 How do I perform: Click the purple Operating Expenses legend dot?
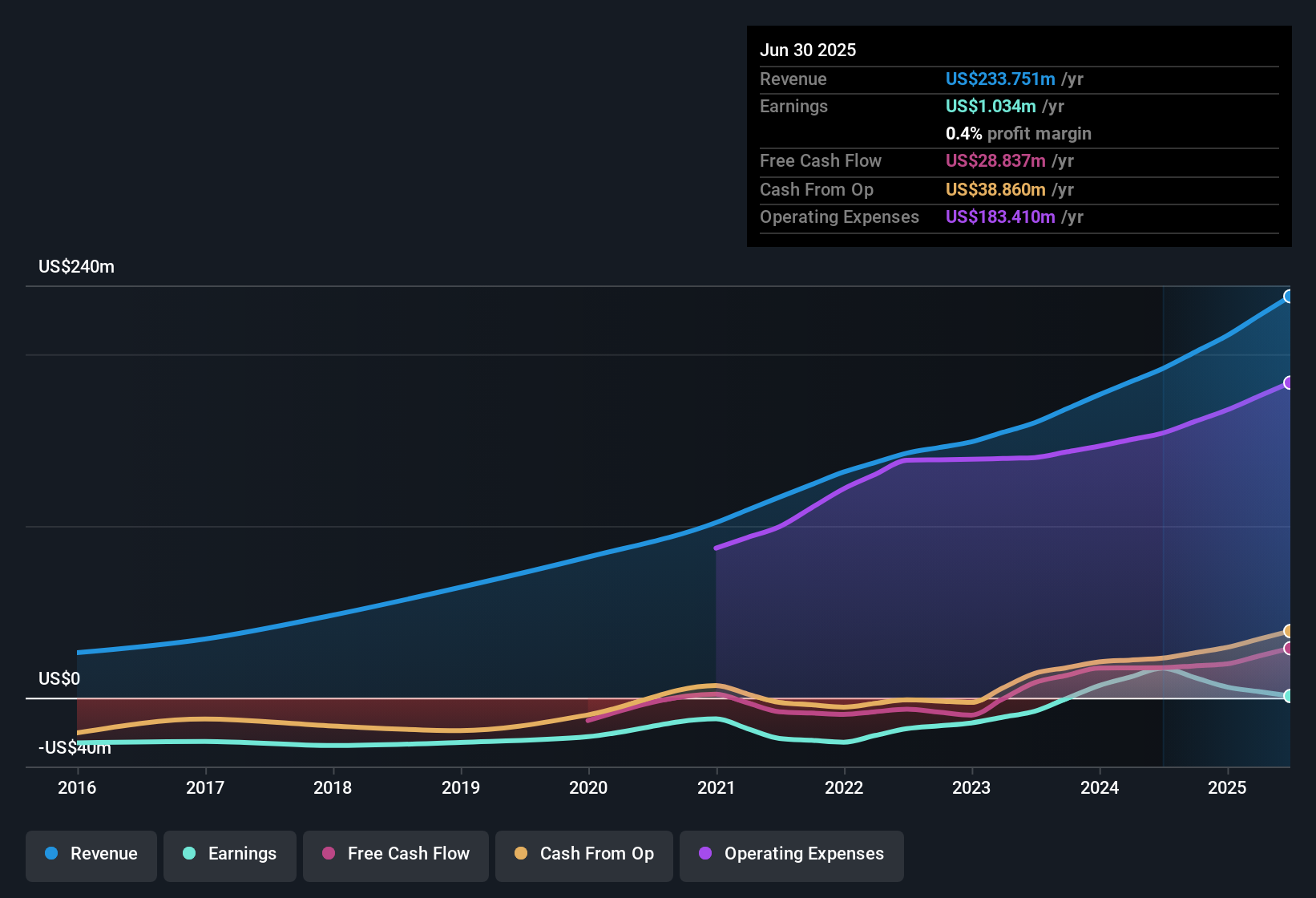tap(703, 854)
